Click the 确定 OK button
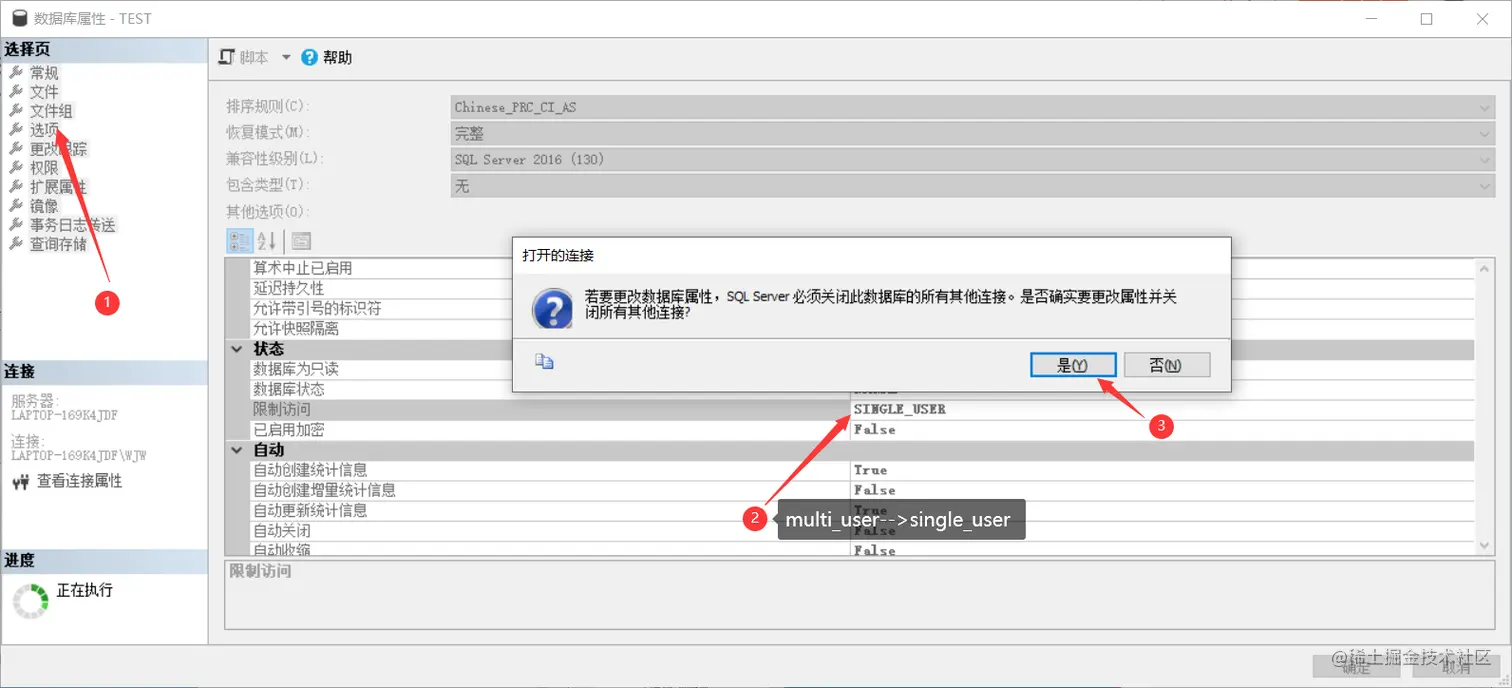 pos(1356,668)
